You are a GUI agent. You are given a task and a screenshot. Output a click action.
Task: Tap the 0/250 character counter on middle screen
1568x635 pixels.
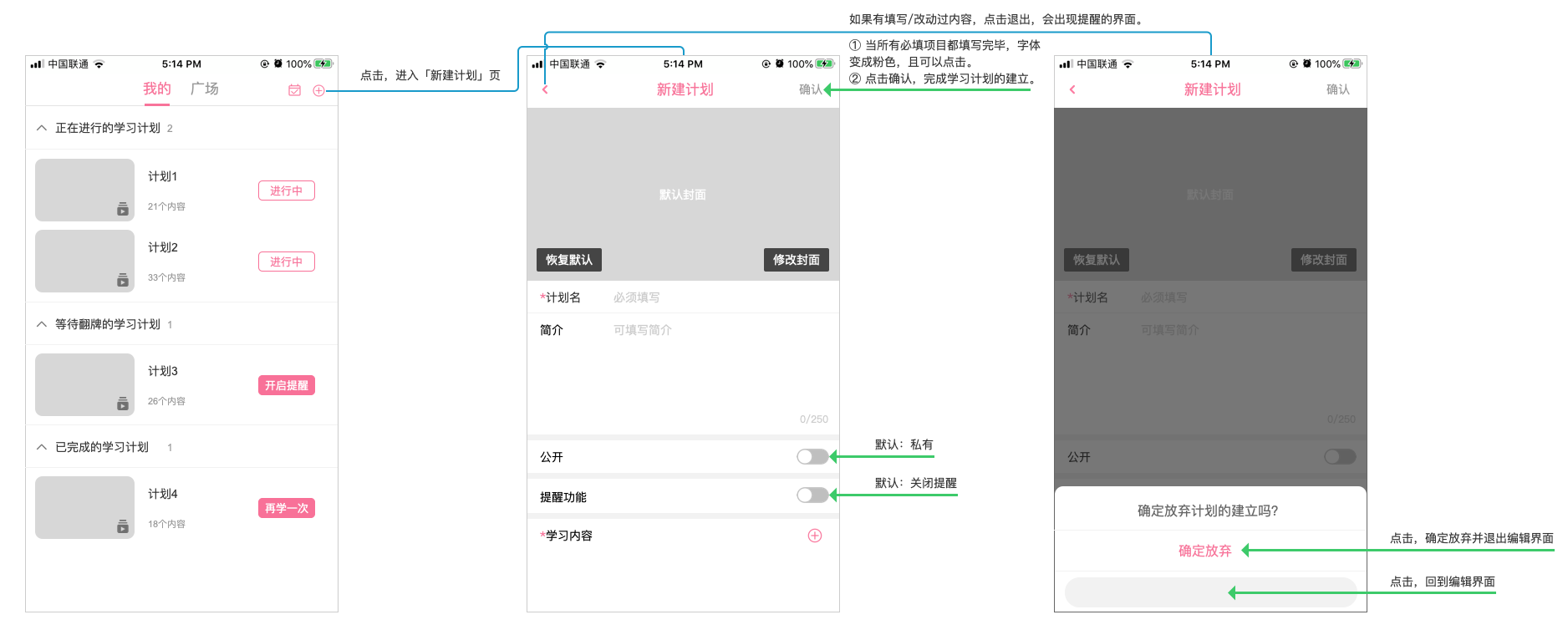point(813,419)
